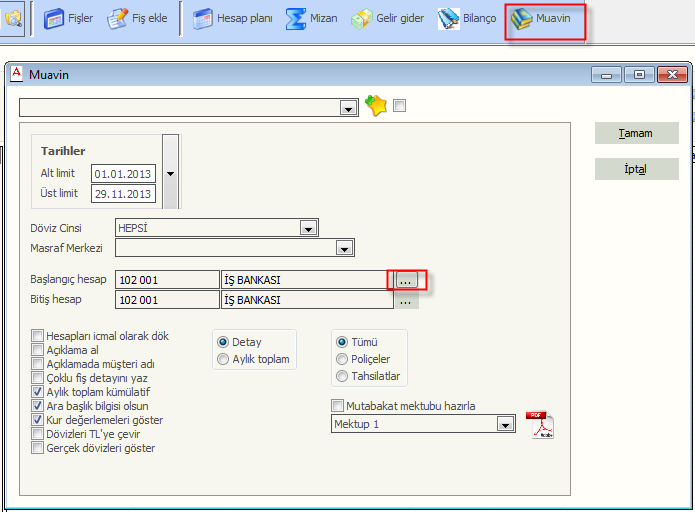Click the İptal button
This screenshot has width=695, height=512.
coord(636,169)
